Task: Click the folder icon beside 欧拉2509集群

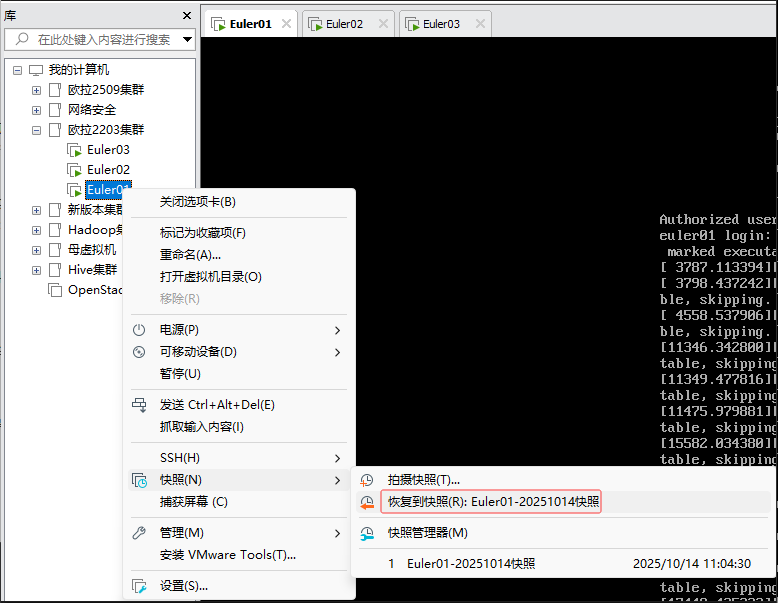Action: (55, 90)
